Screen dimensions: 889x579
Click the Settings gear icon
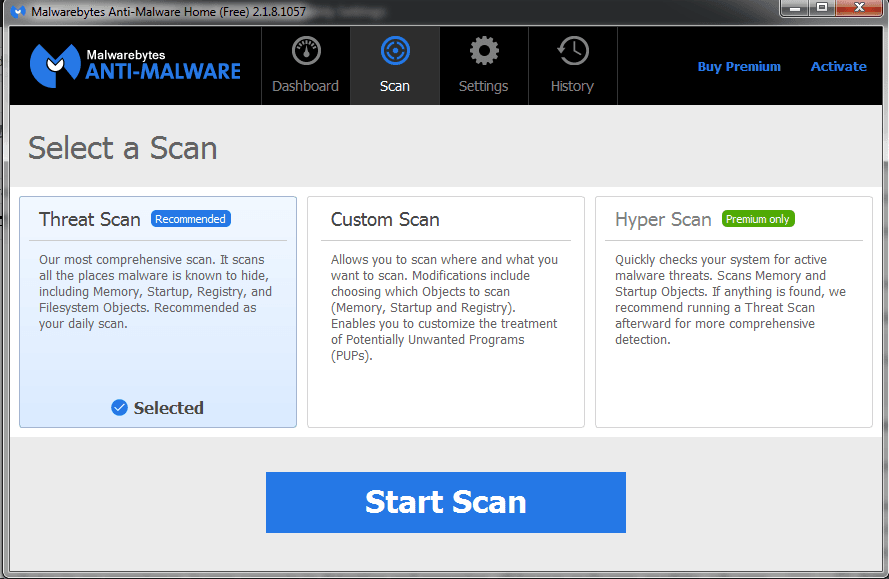[484, 51]
